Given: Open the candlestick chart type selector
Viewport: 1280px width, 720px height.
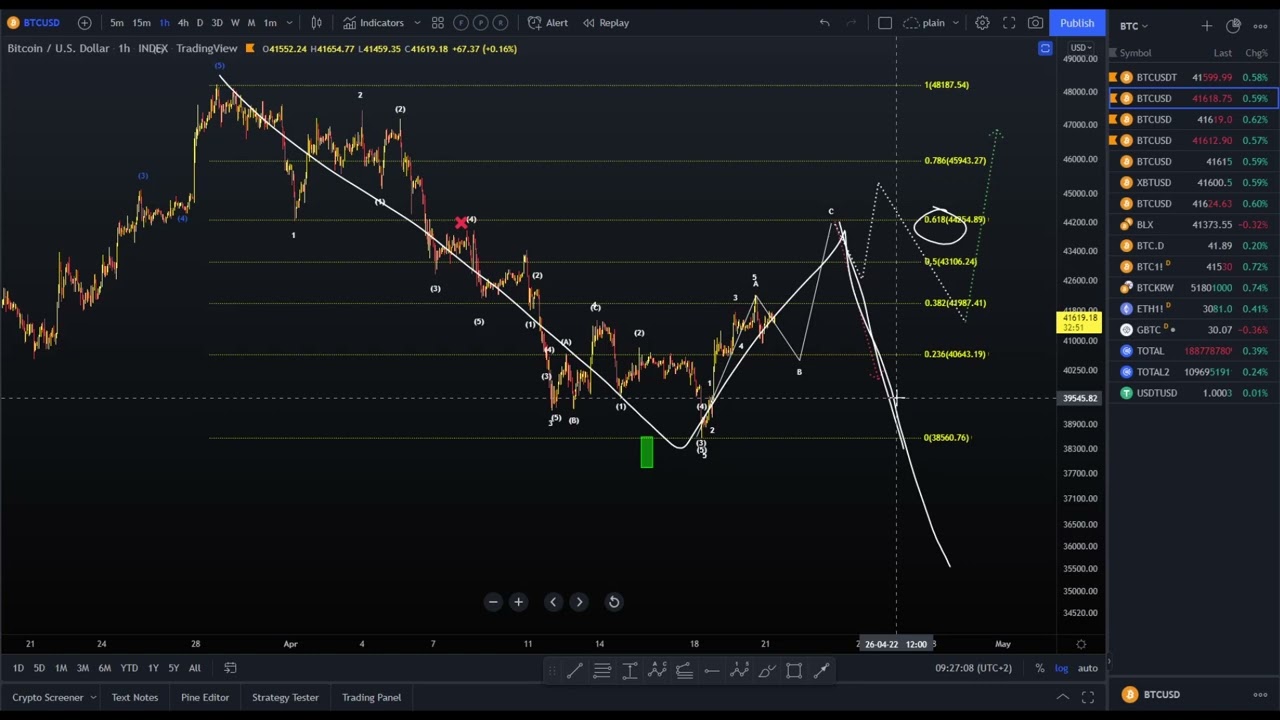Looking at the screenshot, I should (x=316, y=22).
